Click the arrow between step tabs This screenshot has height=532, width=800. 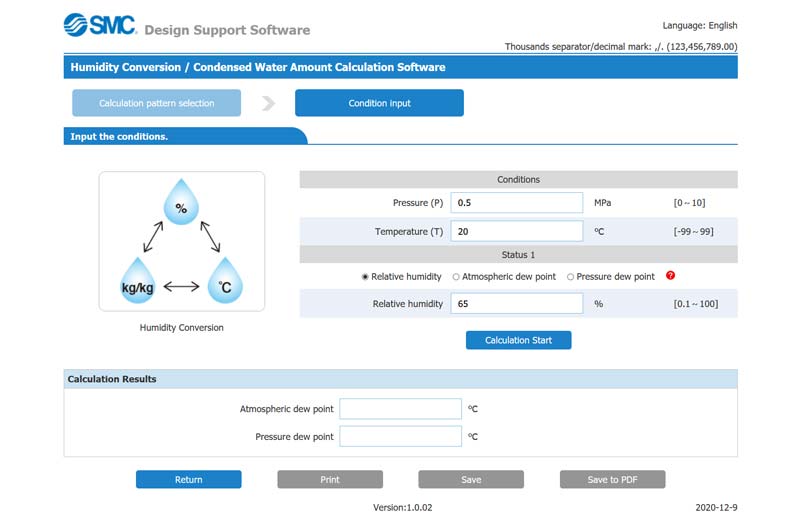pos(268,103)
